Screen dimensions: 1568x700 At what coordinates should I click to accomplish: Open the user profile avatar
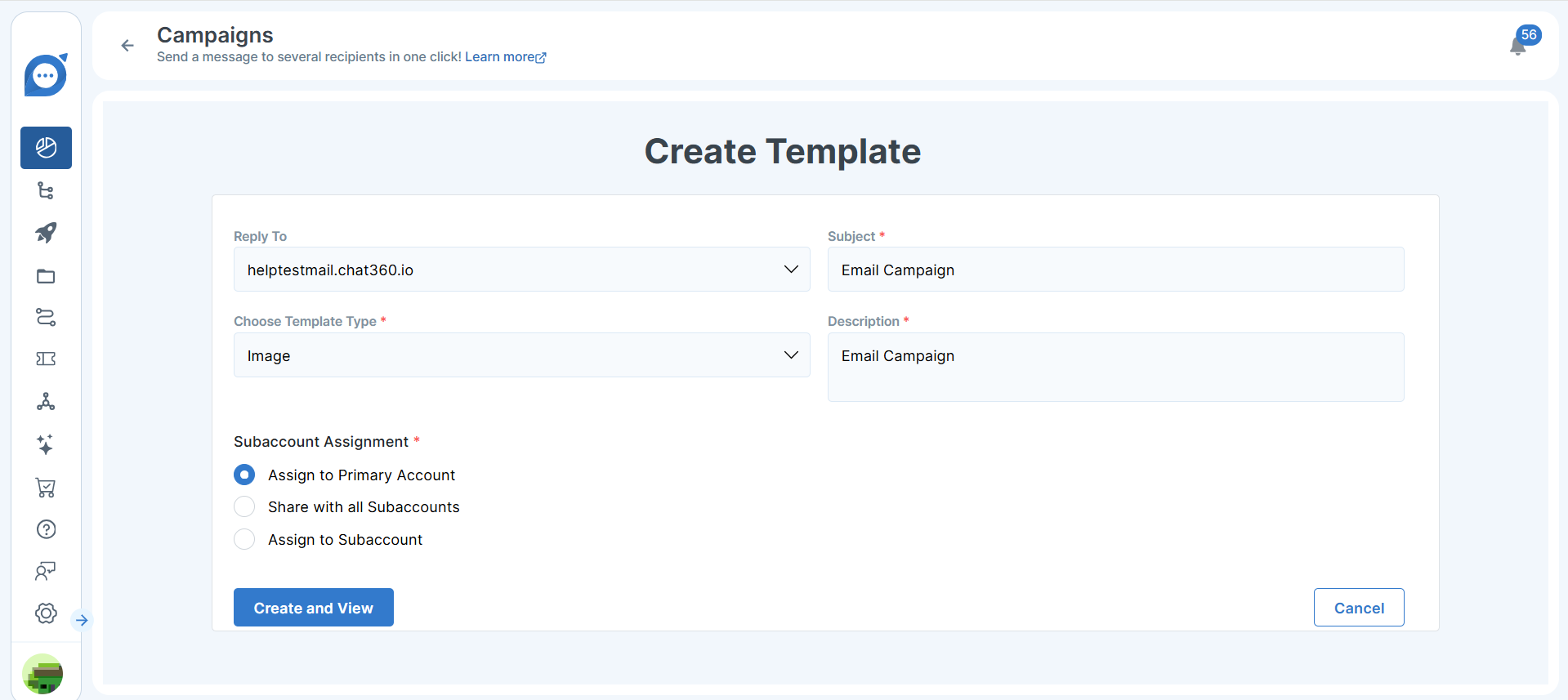(x=42, y=675)
